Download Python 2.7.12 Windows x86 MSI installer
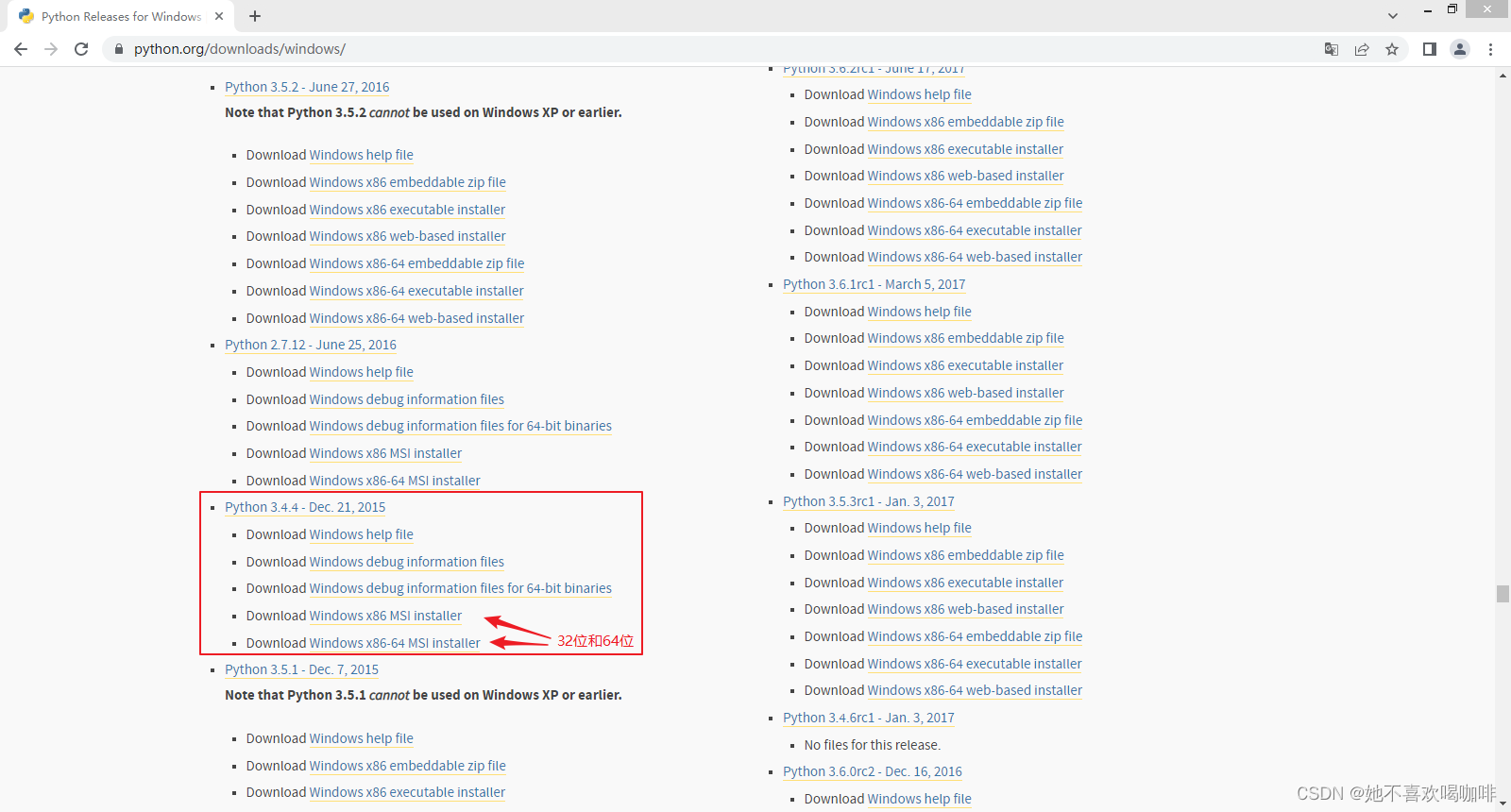The image size is (1511, 812). tap(385, 453)
